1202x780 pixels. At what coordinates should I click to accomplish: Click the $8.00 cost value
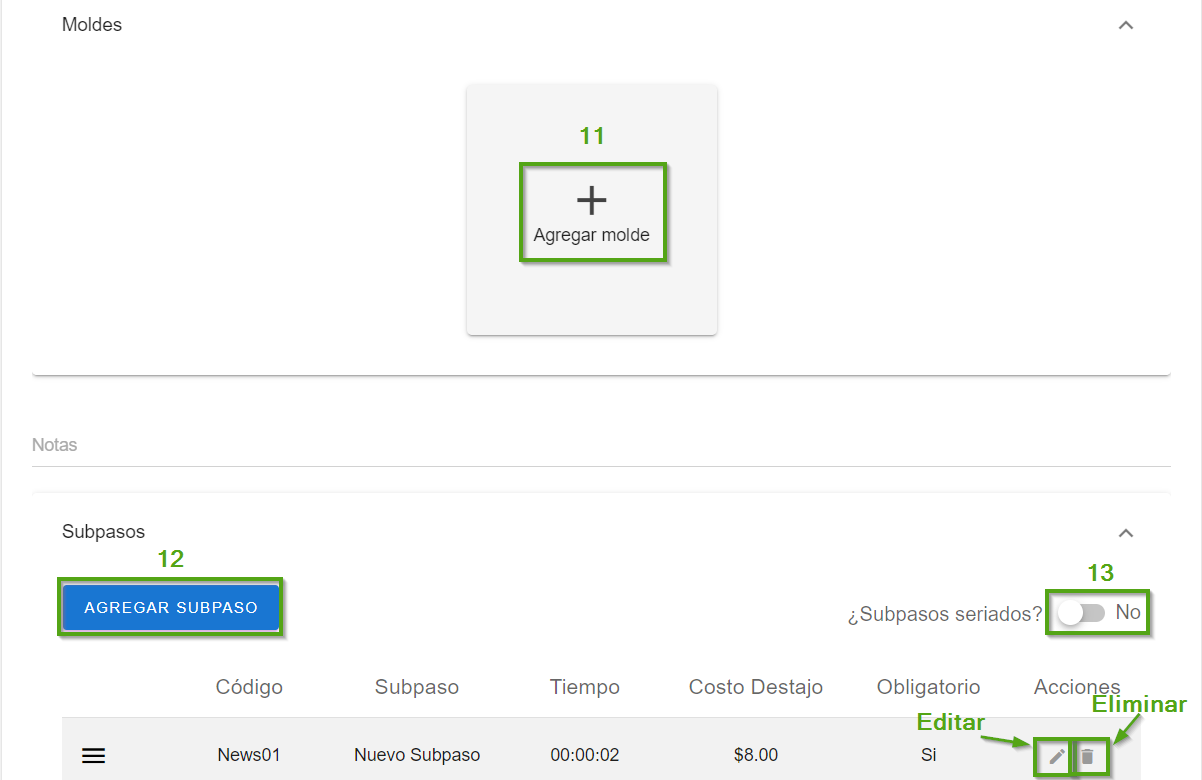pos(755,755)
